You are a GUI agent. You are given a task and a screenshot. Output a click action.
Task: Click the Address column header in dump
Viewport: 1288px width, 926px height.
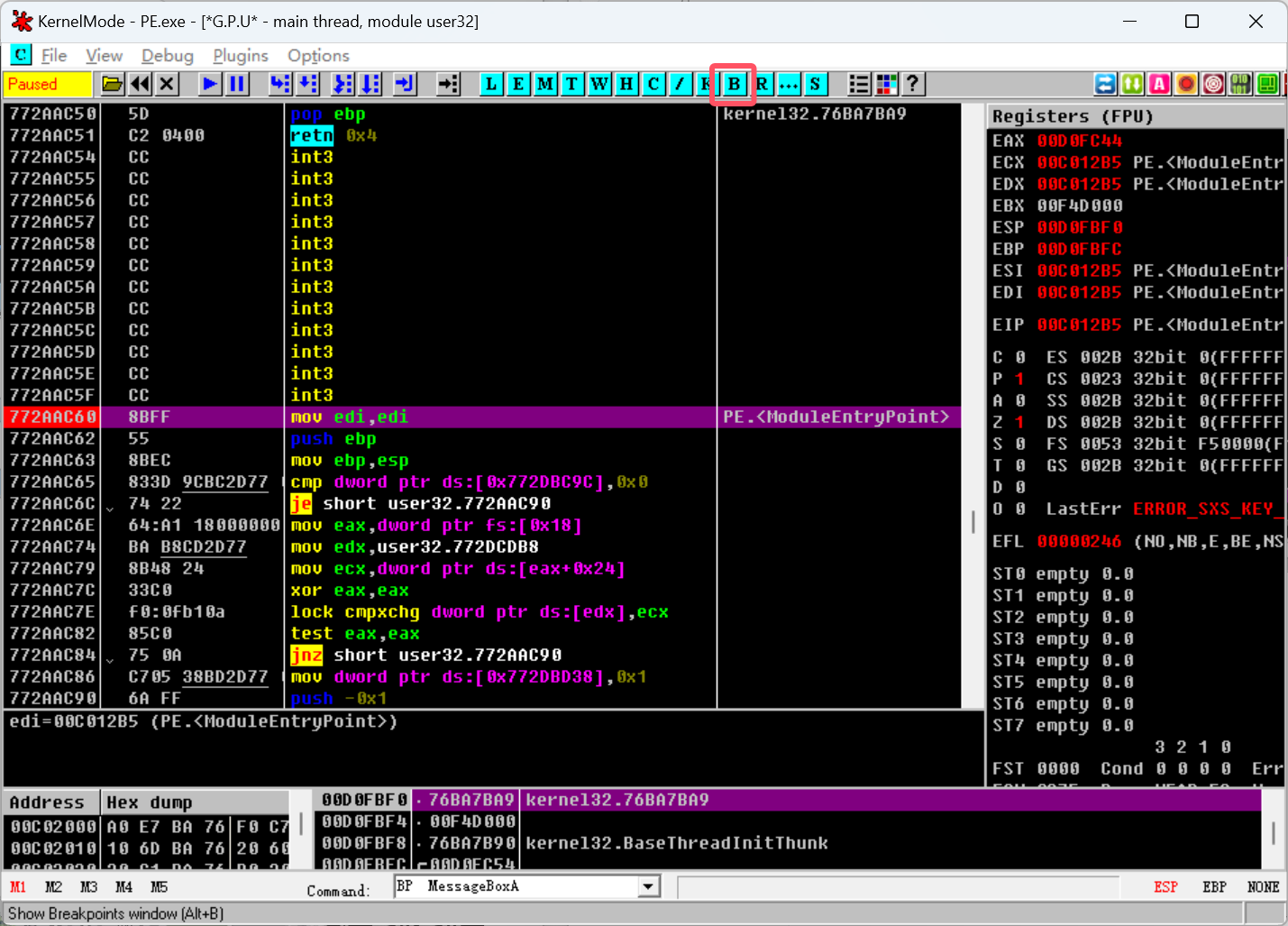[51, 802]
